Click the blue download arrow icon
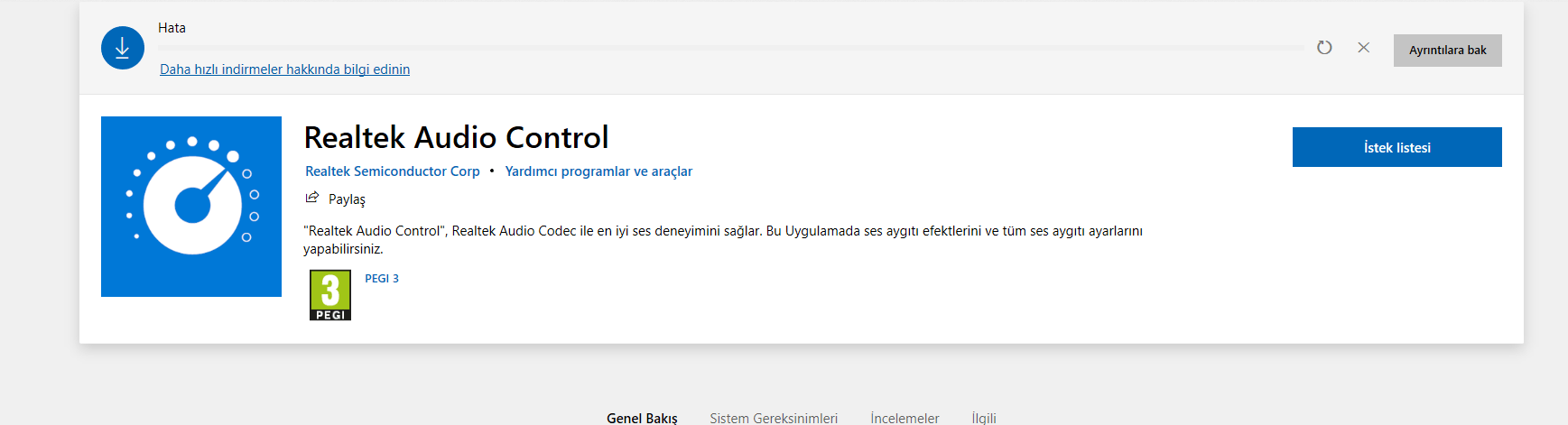 (123, 48)
